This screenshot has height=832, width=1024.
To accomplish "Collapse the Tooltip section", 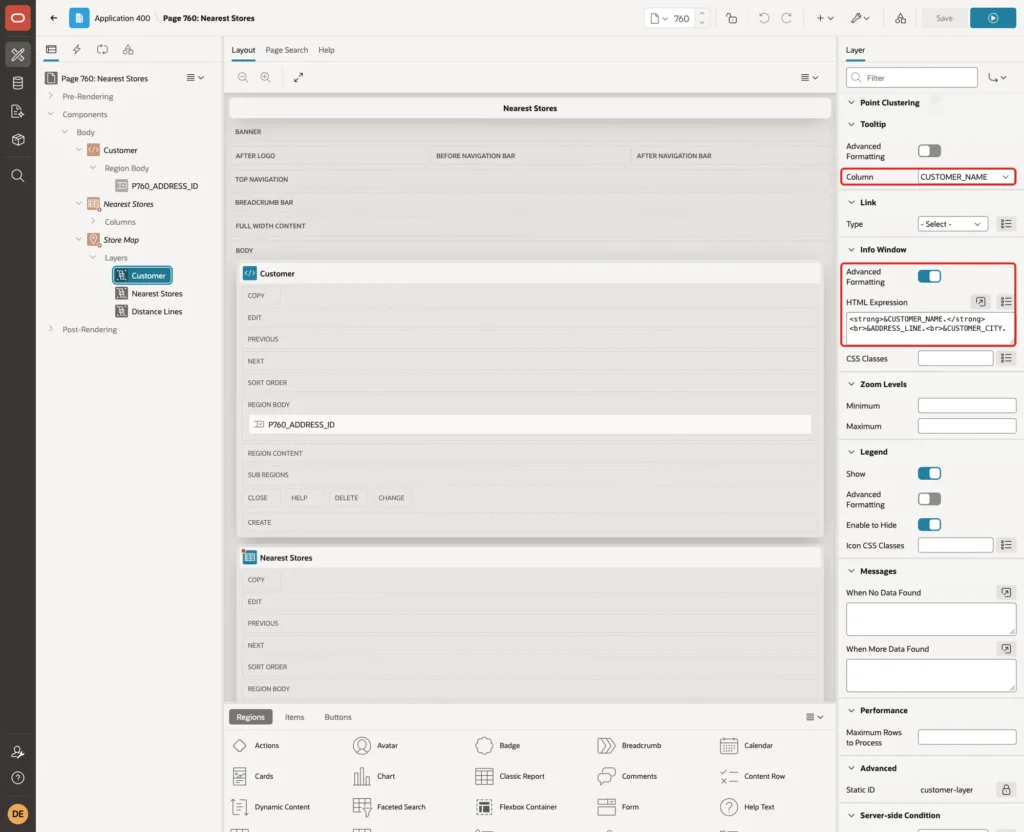I will pos(851,124).
